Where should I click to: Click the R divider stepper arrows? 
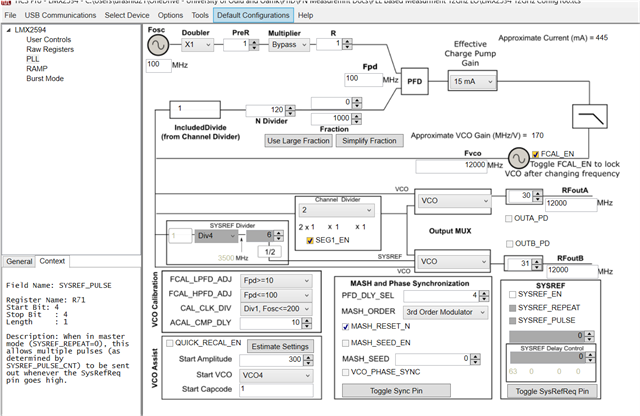pyautogui.click(x=347, y=44)
